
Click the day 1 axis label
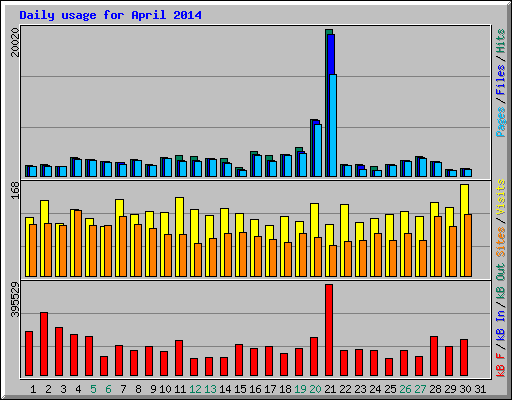(x=33, y=389)
